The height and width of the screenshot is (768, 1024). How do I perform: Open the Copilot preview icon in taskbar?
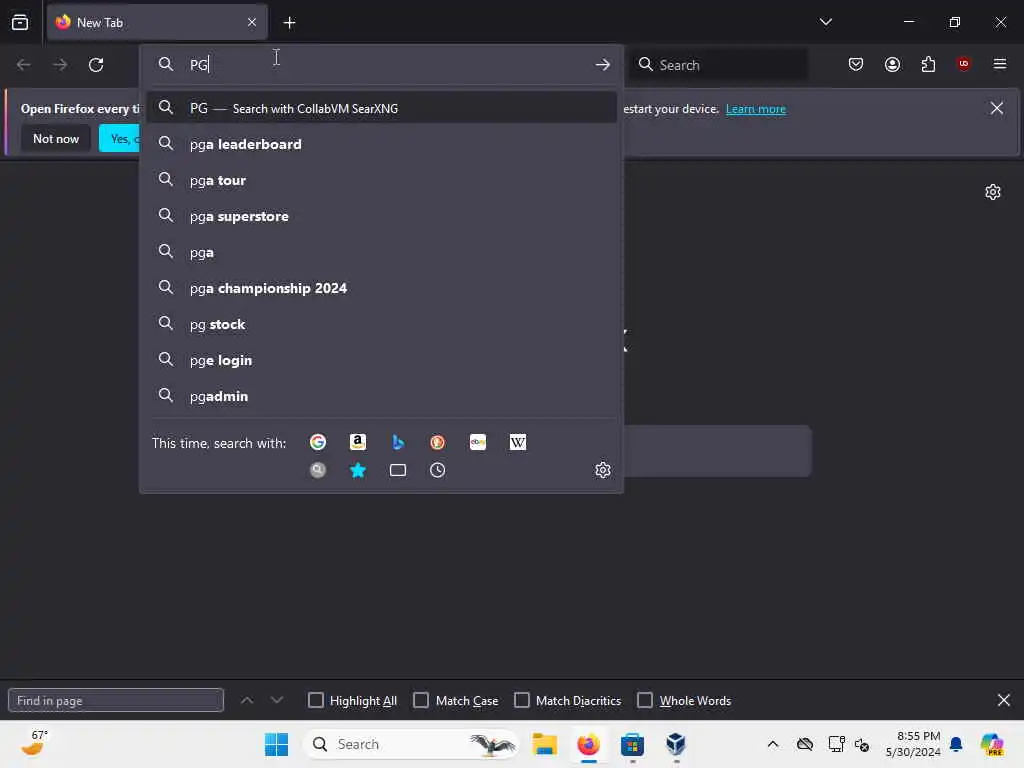pos(992,744)
